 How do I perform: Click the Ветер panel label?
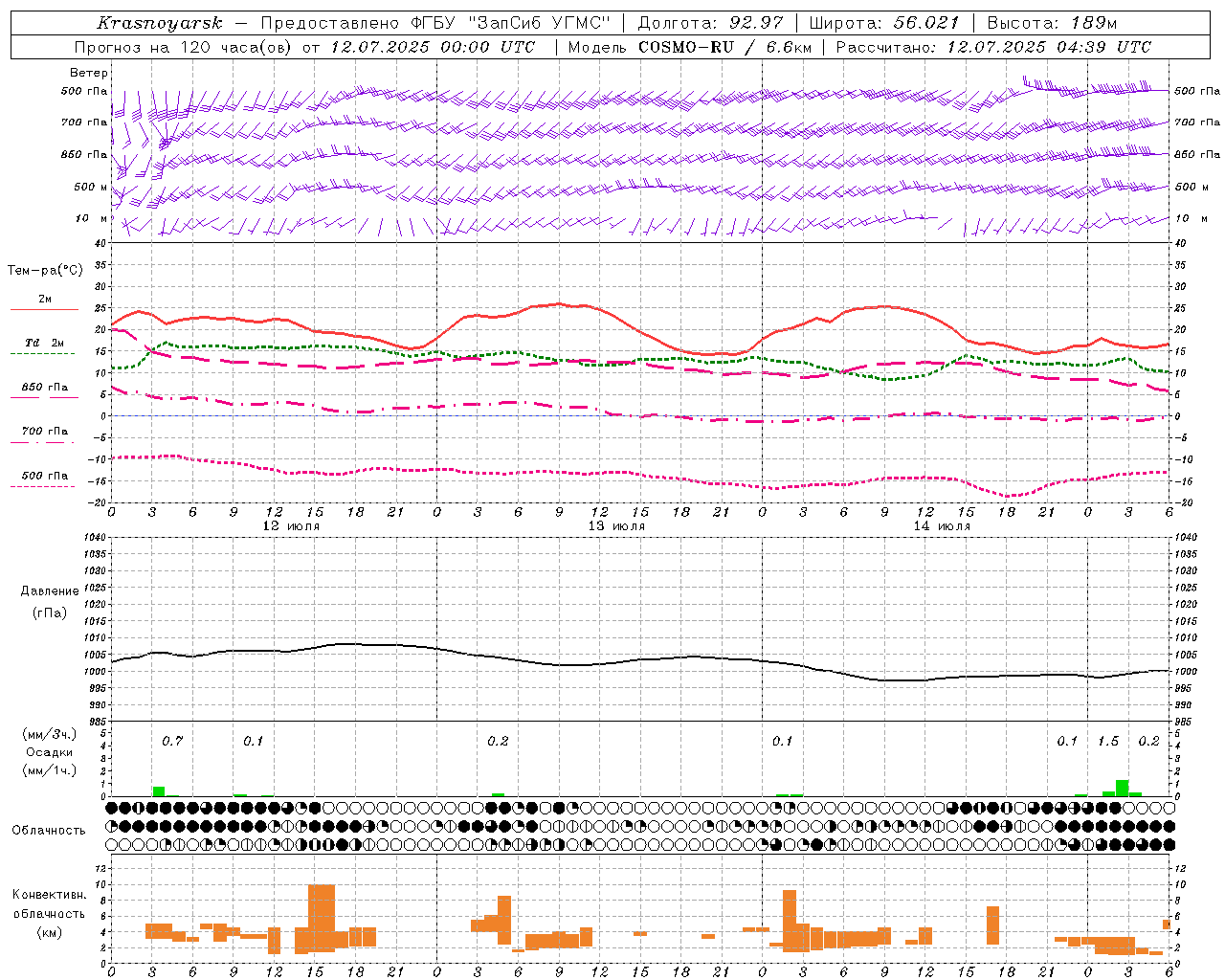click(x=88, y=73)
